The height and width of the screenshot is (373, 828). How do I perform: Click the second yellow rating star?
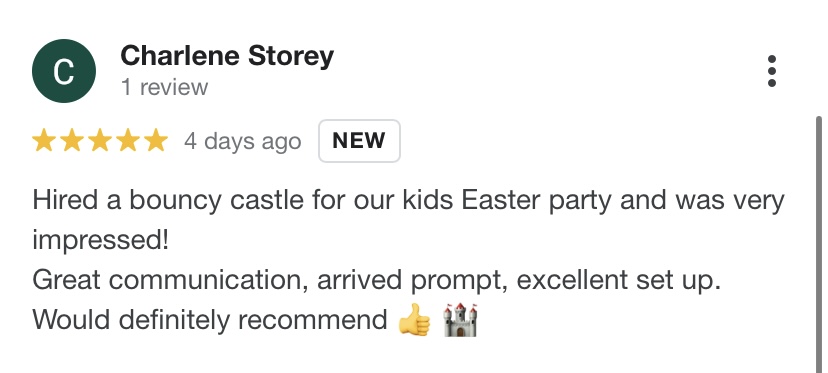click(x=72, y=141)
